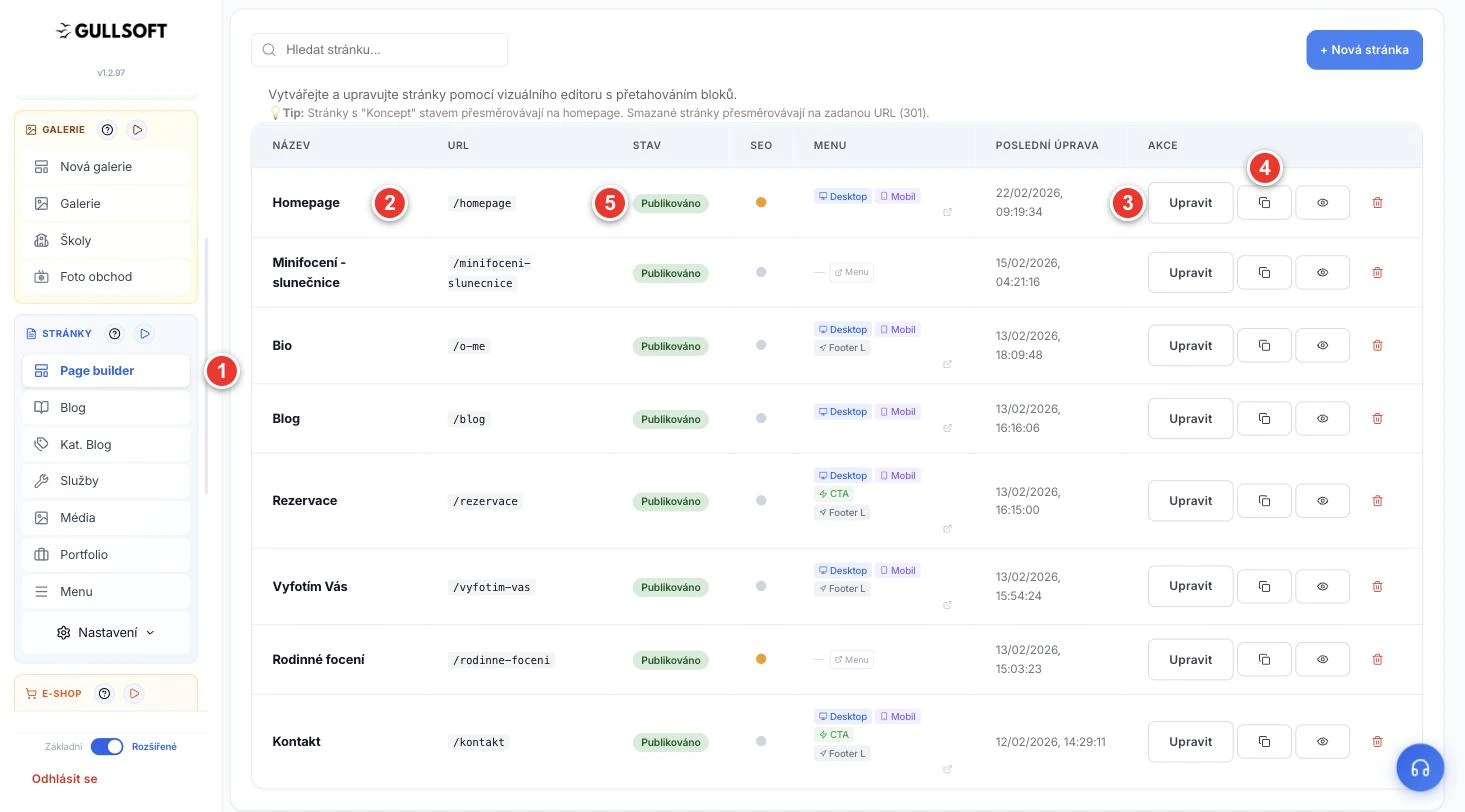Preview Rodinné focení using eye button
The image size is (1465, 812).
pyautogui.click(x=1322, y=659)
